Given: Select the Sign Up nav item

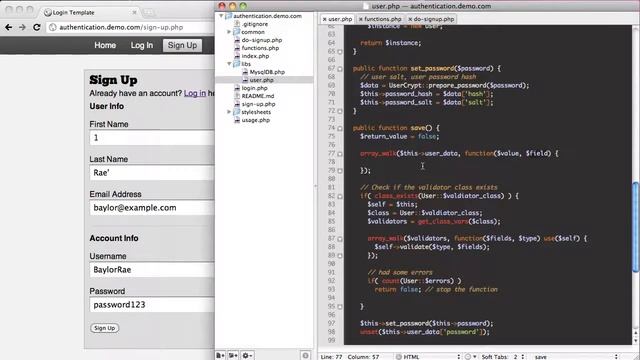Looking at the screenshot, I should [182, 45].
